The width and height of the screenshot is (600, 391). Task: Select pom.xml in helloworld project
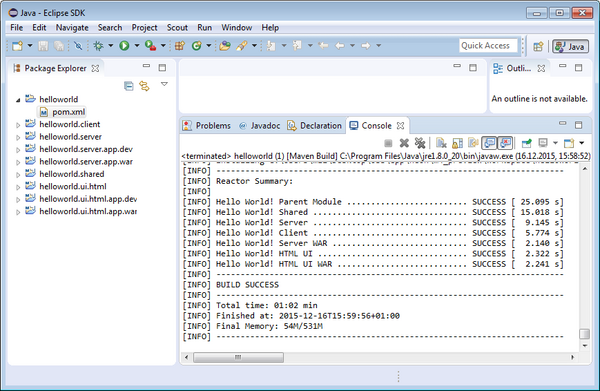pyautogui.click(x=68, y=112)
